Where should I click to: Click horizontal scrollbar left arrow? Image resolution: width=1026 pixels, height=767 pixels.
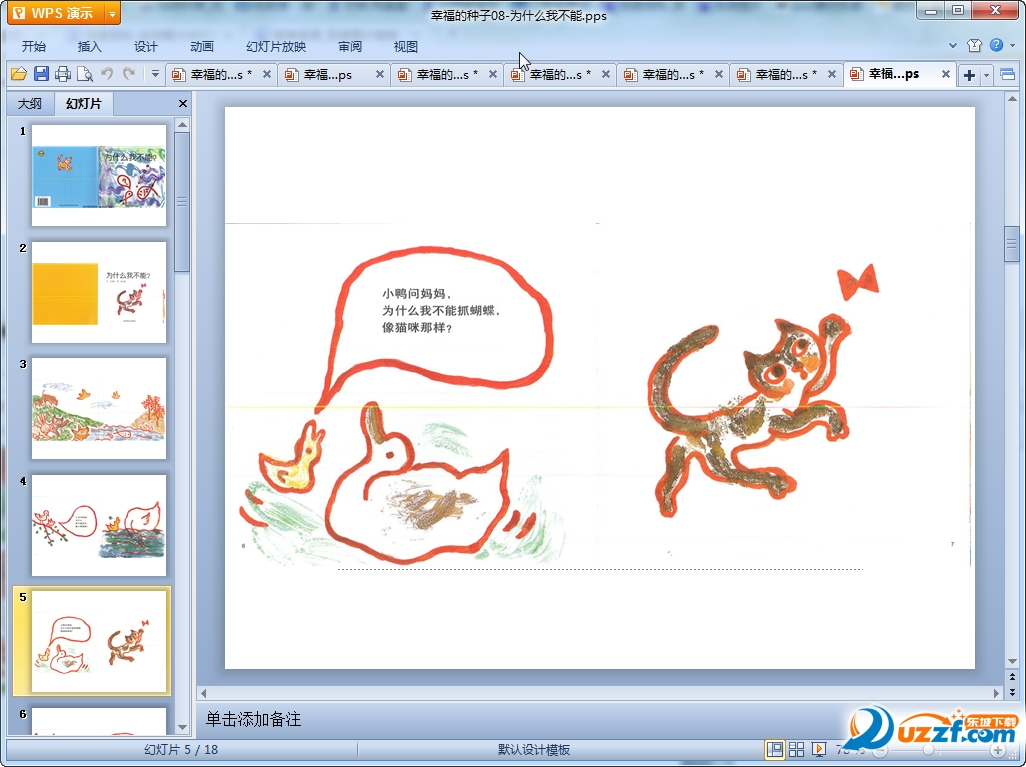pos(203,692)
